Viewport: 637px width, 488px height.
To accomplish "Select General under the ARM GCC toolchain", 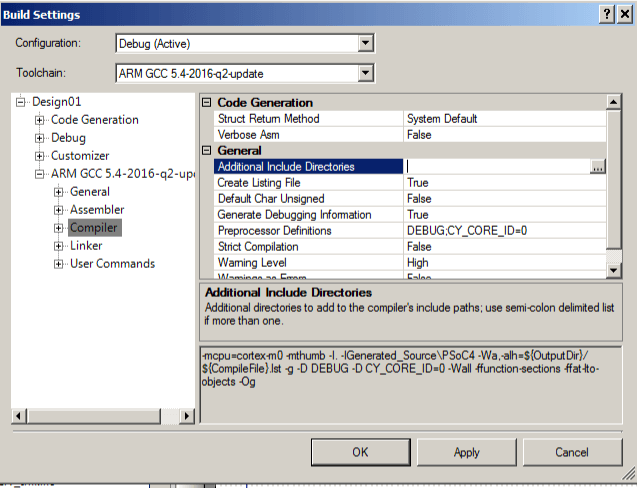I will (x=90, y=192).
